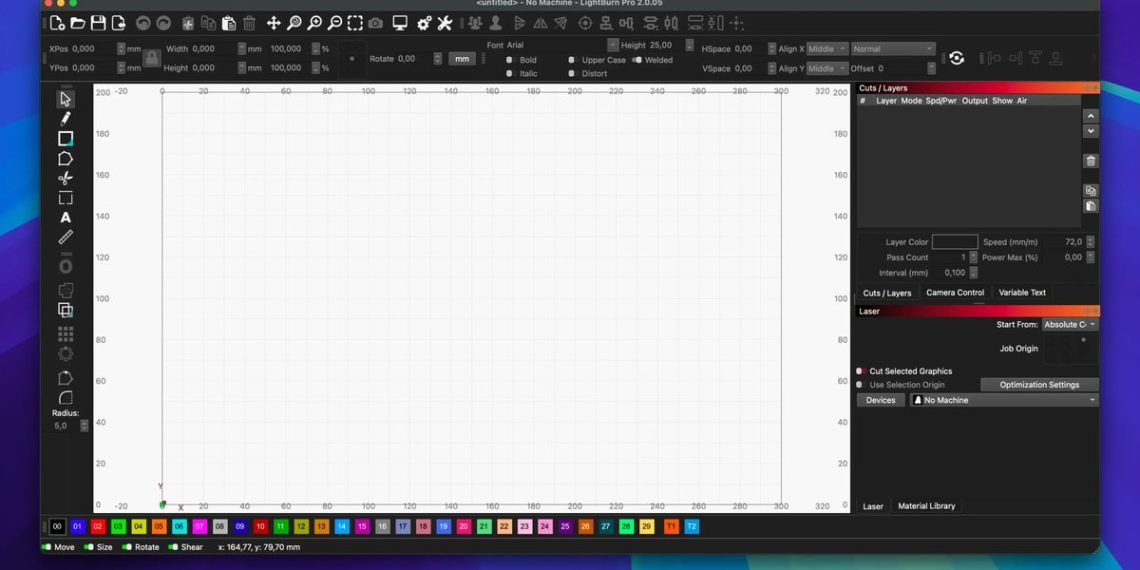The width and height of the screenshot is (1140, 570).
Task: Switch to the Camera Control tab
Action: pyautogui.click(x=954, y=293)
